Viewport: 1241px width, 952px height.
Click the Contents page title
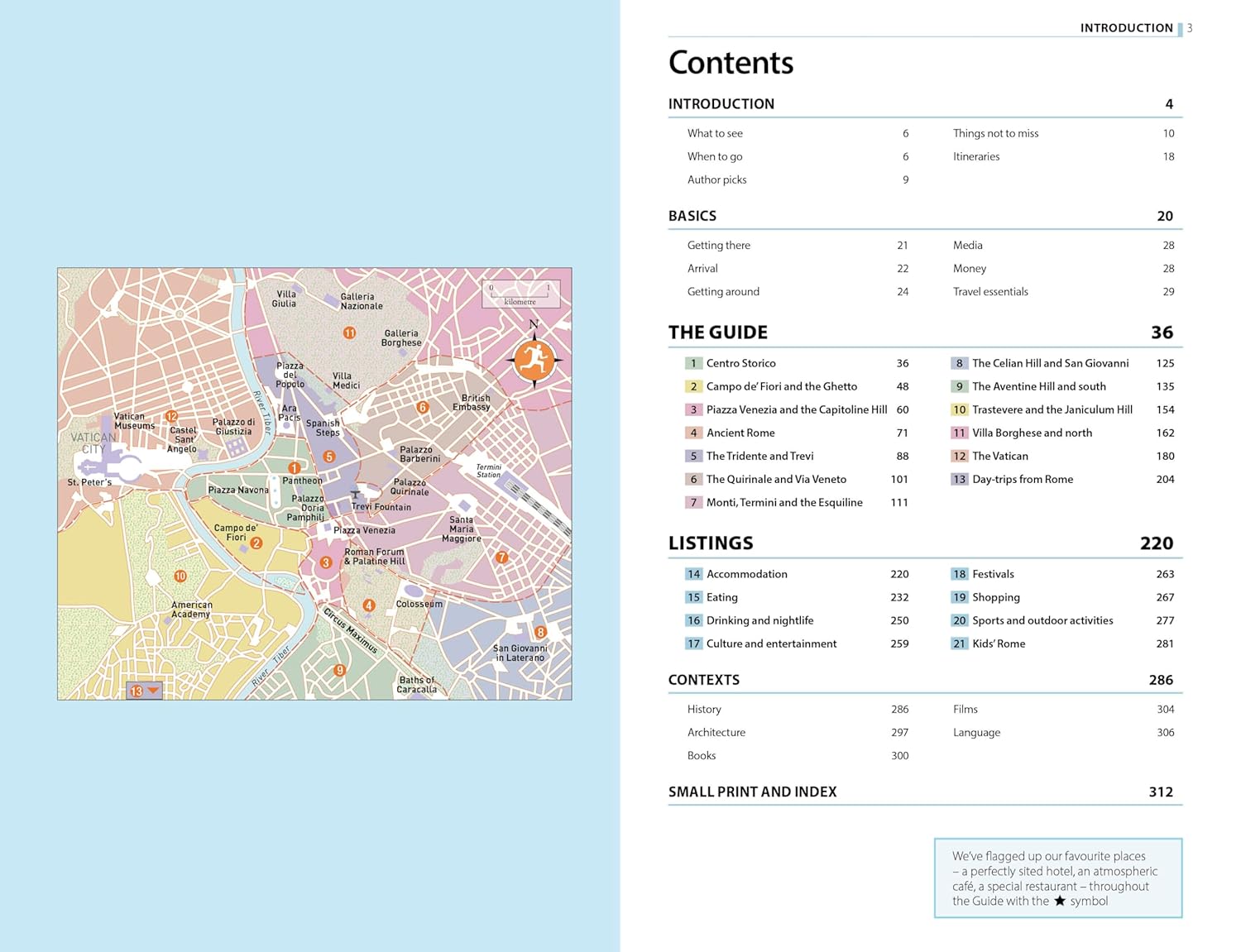(x=731, y=63)
